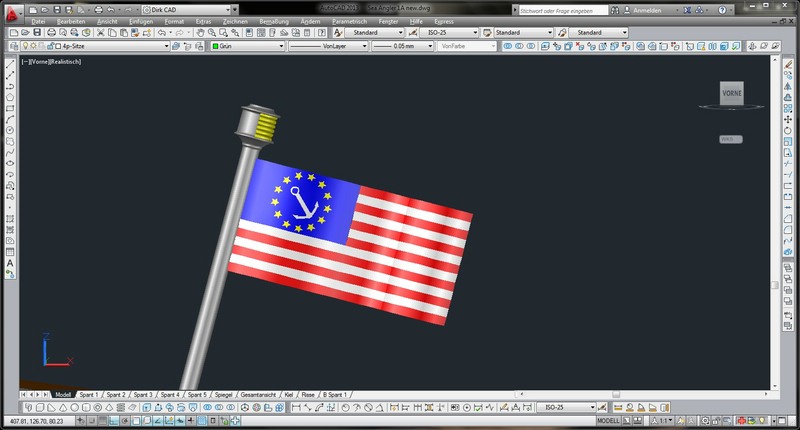Select the Rotate modify tool
This screenshot has height=430, width=800.
pos(788,131)
